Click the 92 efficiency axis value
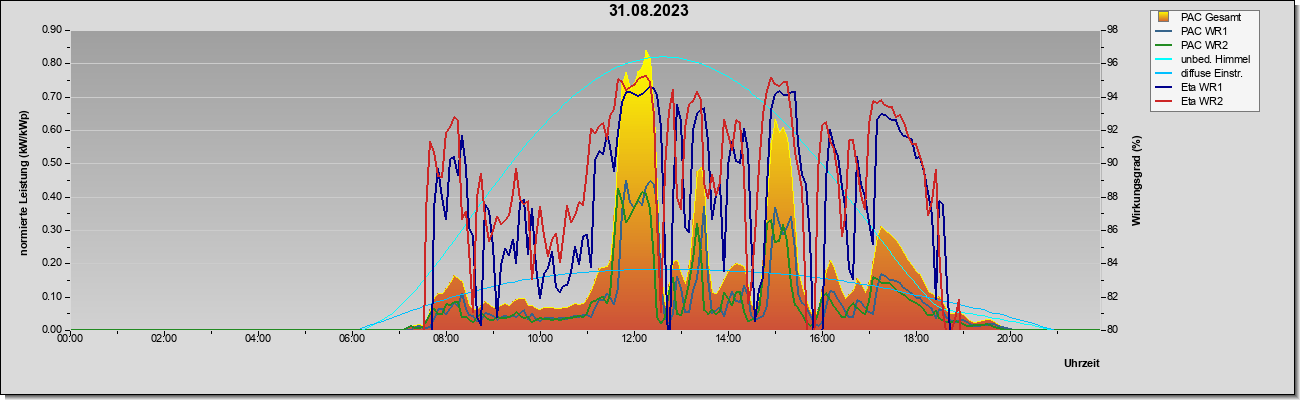 [1111, 130]
